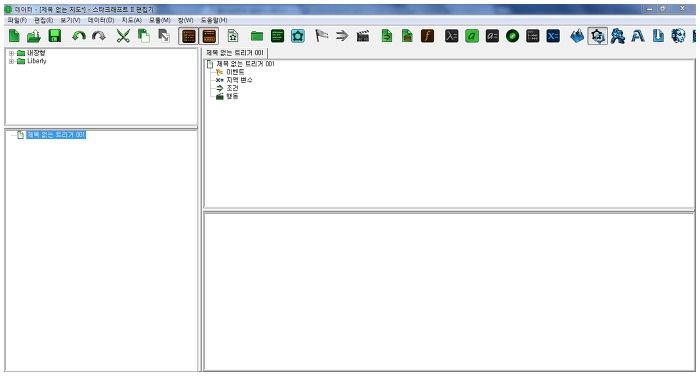Select the 이벤트 node
The height and width of the screenshot is (376, 700).
(x=235, y=72)
